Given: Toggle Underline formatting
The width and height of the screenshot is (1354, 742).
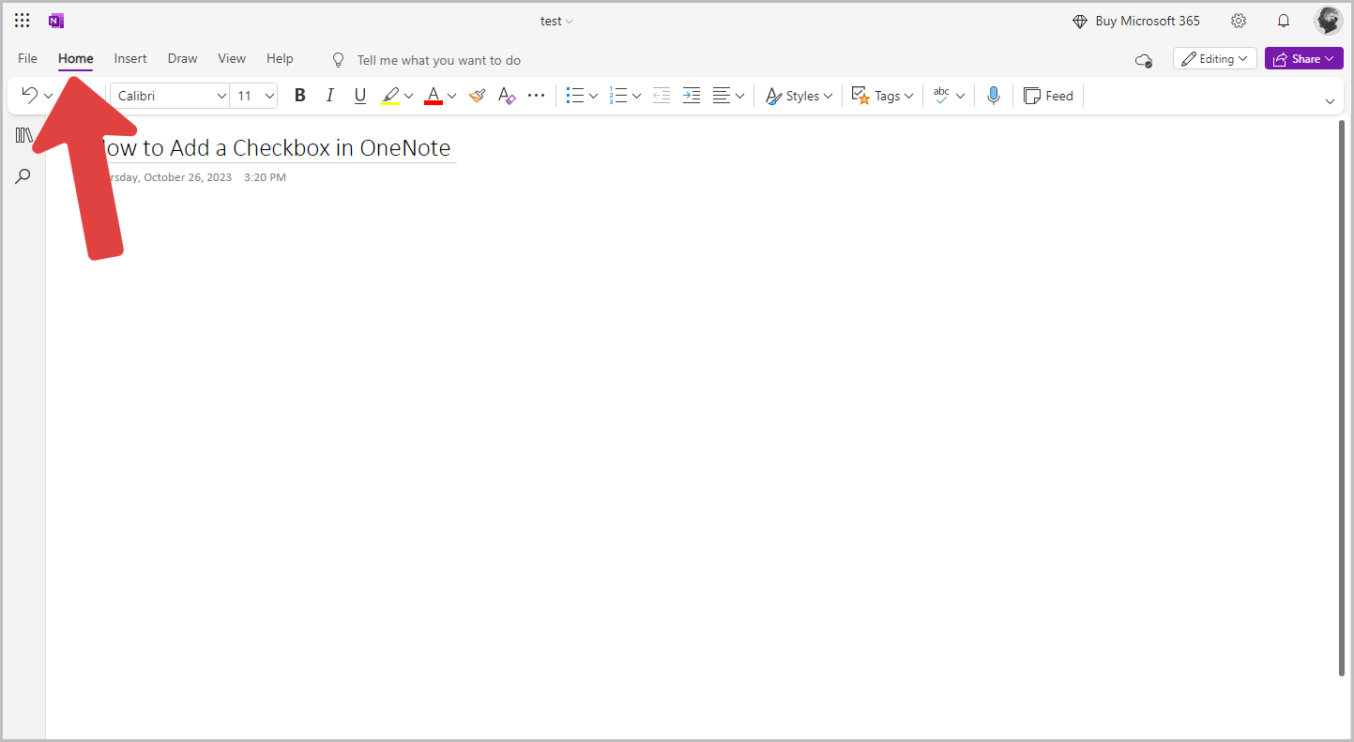Looking at the screenshot, I should click(361, 96).
